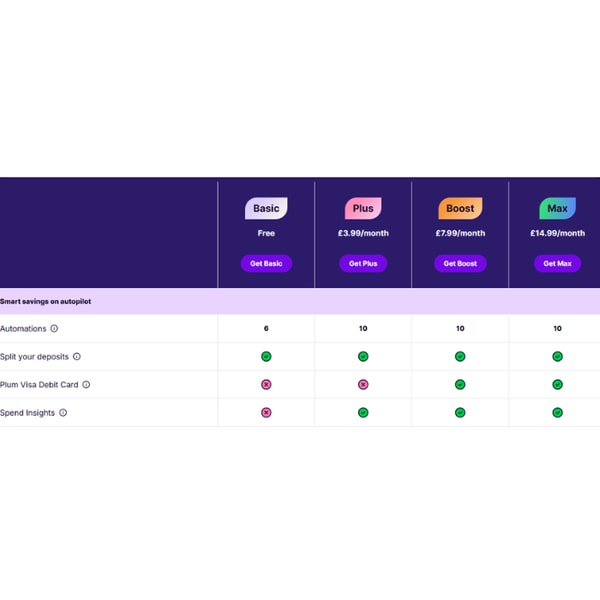Click the Get Basic button
This screenshot has width=600, height=600.
(x=266, y=263)
